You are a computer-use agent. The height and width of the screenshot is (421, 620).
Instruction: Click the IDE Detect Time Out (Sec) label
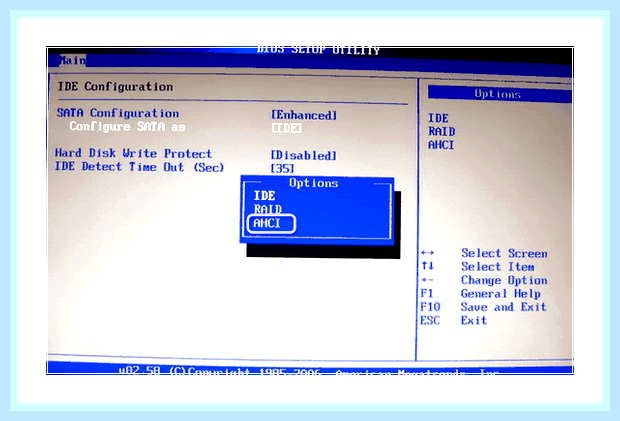point(139,167)
